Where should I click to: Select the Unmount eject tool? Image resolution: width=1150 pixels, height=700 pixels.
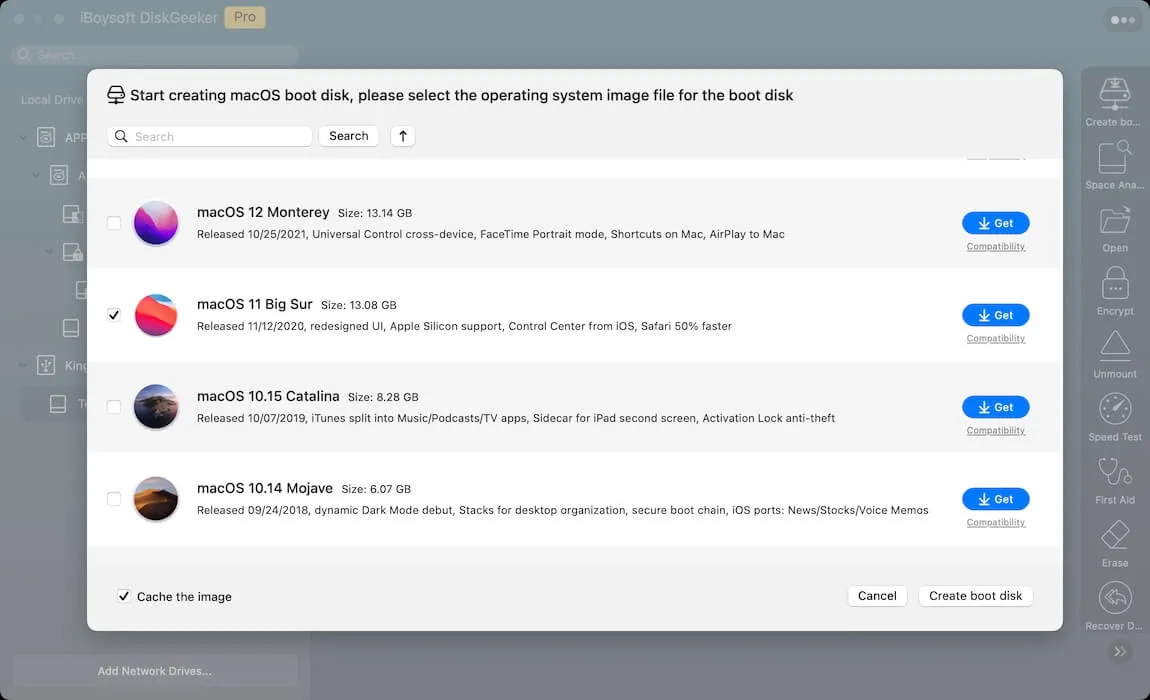[x=1114, y=354]
